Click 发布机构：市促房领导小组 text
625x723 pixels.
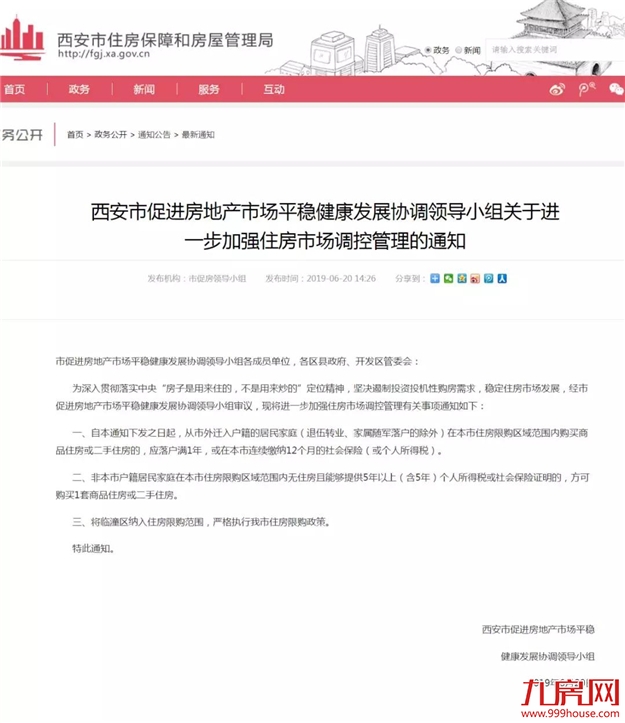pos(197,279)
